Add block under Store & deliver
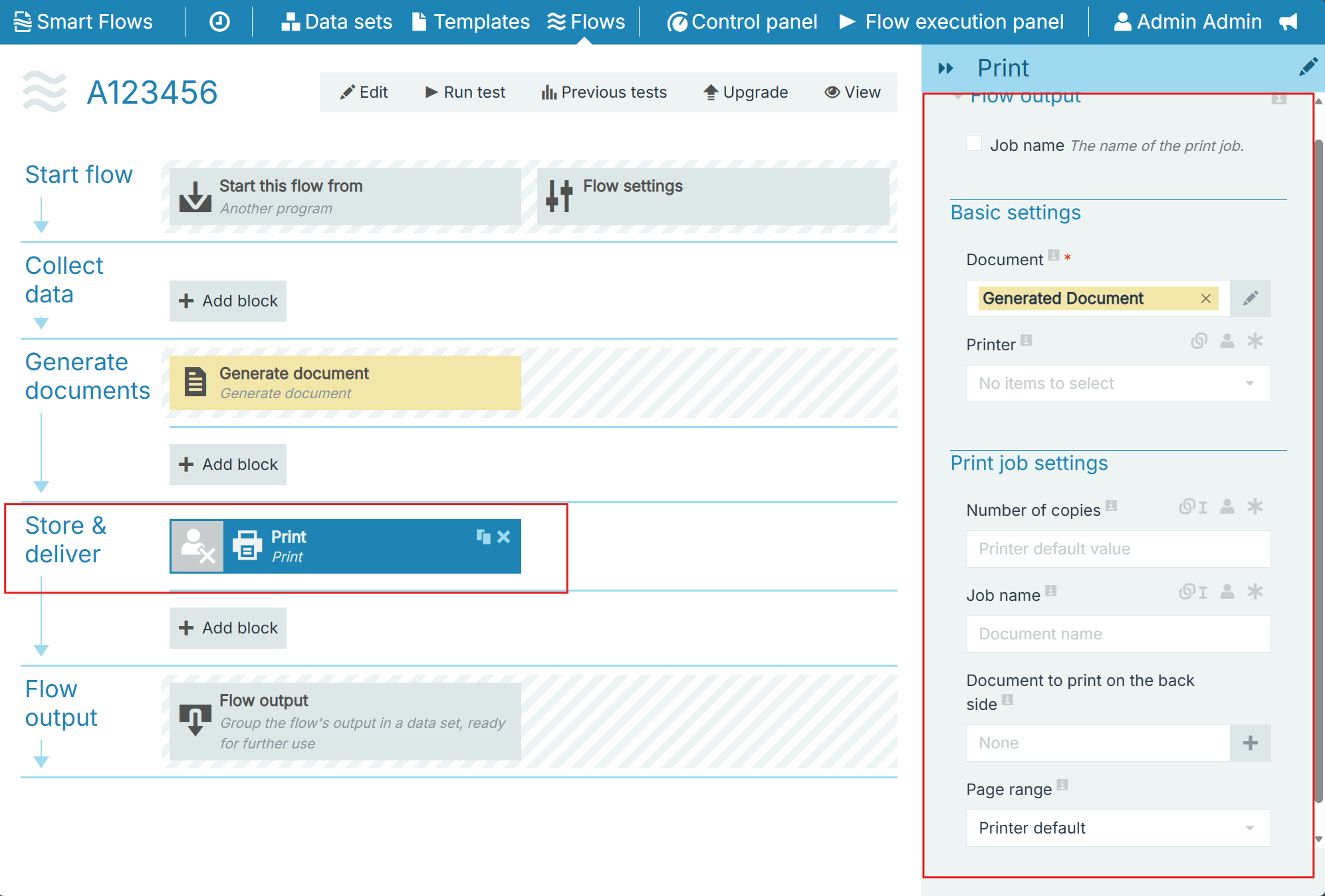The width and height of the screenshot is (1325, 896). (228, 628)
